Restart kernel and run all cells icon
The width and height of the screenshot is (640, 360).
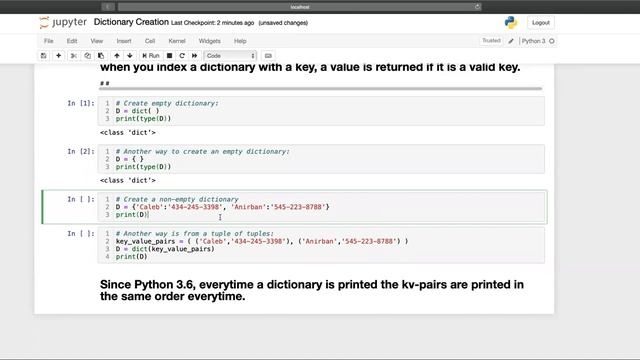(x=195, y=56)
